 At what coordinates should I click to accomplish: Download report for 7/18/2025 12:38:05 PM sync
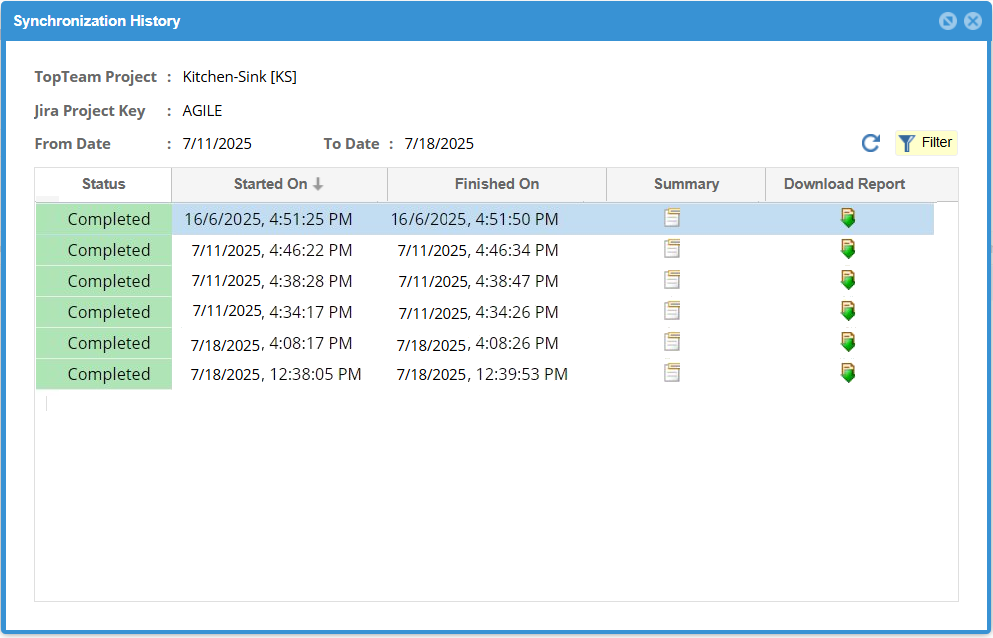(x=848, y=373)
